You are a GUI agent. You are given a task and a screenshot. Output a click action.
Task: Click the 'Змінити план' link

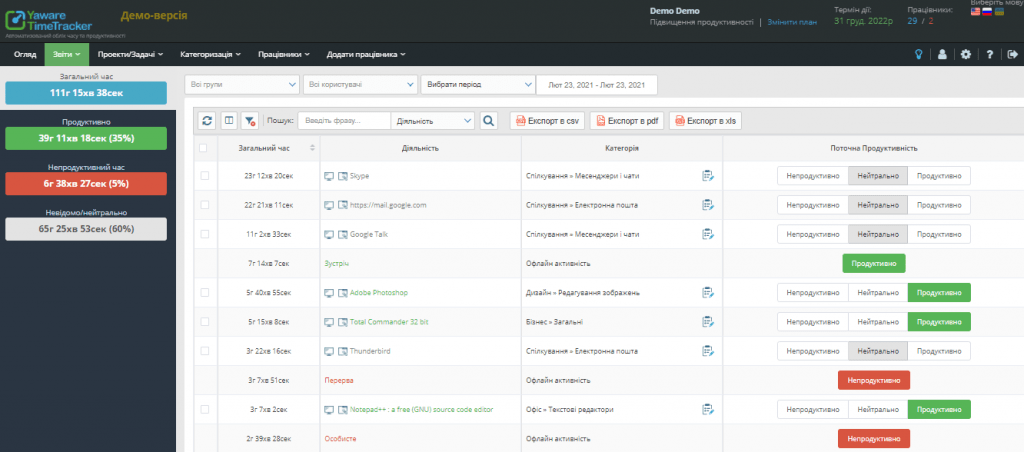pos(788,21)
